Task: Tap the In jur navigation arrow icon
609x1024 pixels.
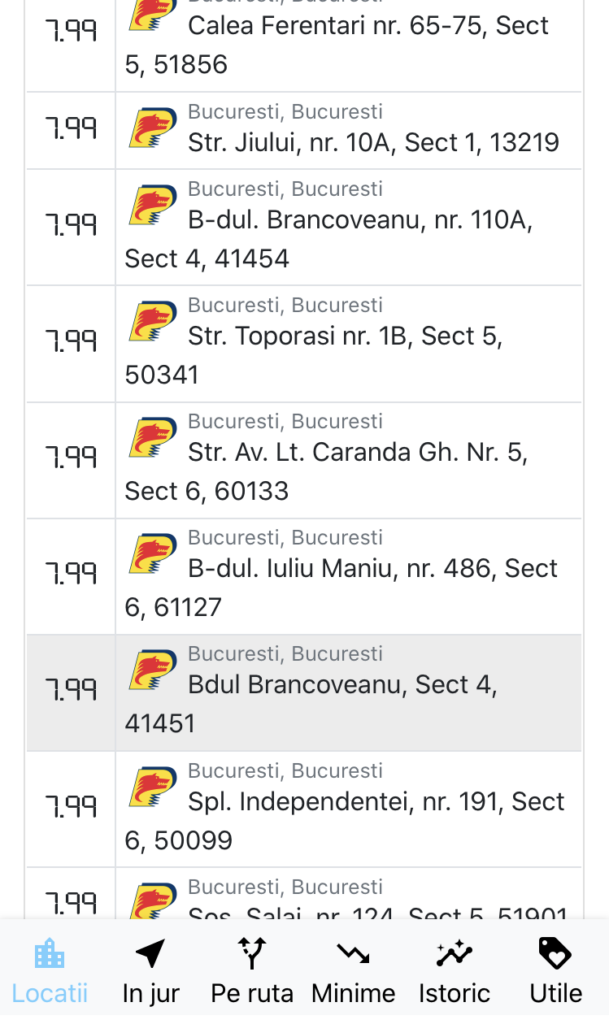Action: point(150,953)
